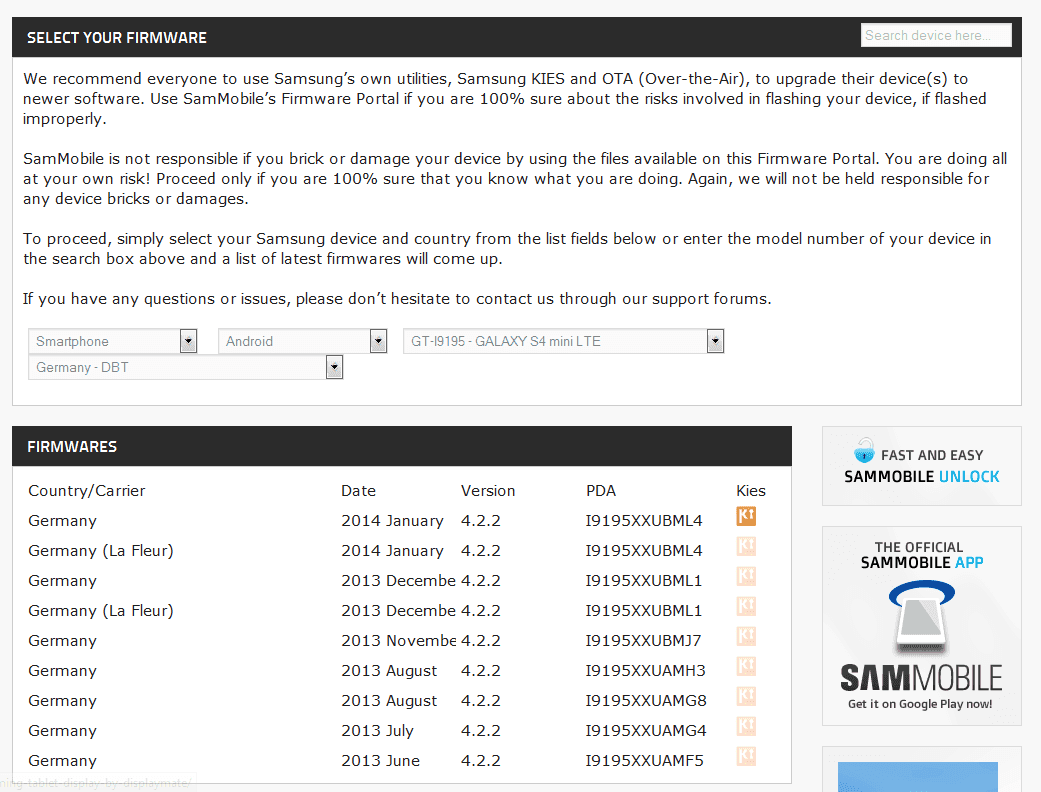Expand the GT-I9195 GALAXY S4 mini LTE model dropdown

click(563, 341)
